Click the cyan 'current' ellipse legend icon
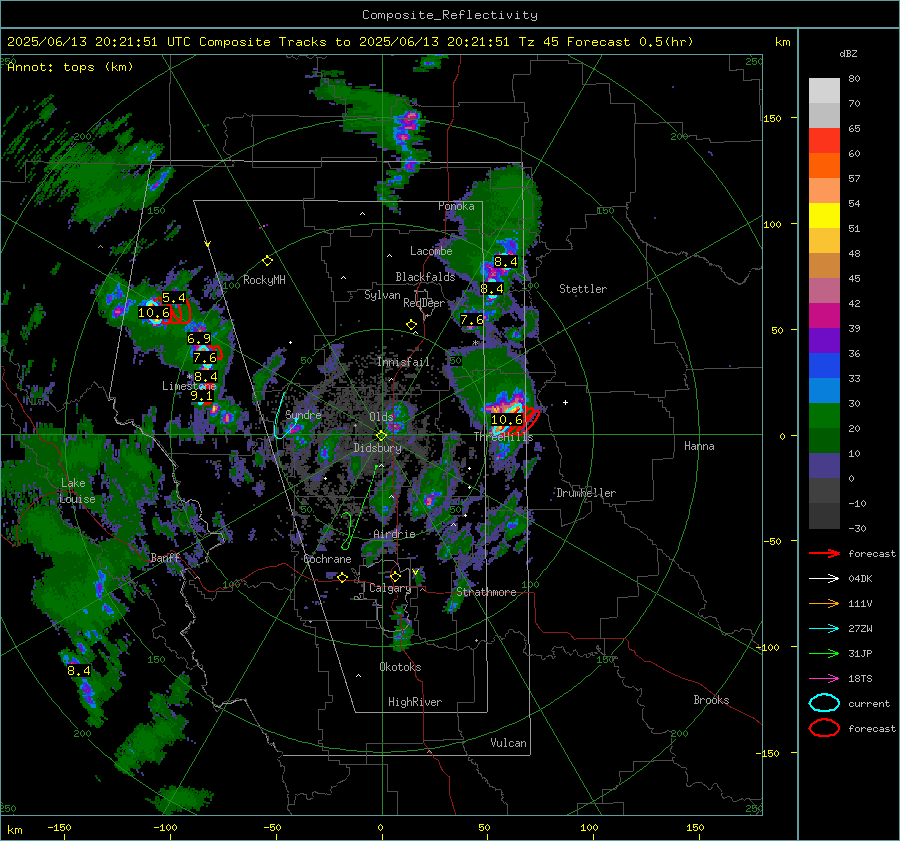900x841 pixels. coord(824,703)
